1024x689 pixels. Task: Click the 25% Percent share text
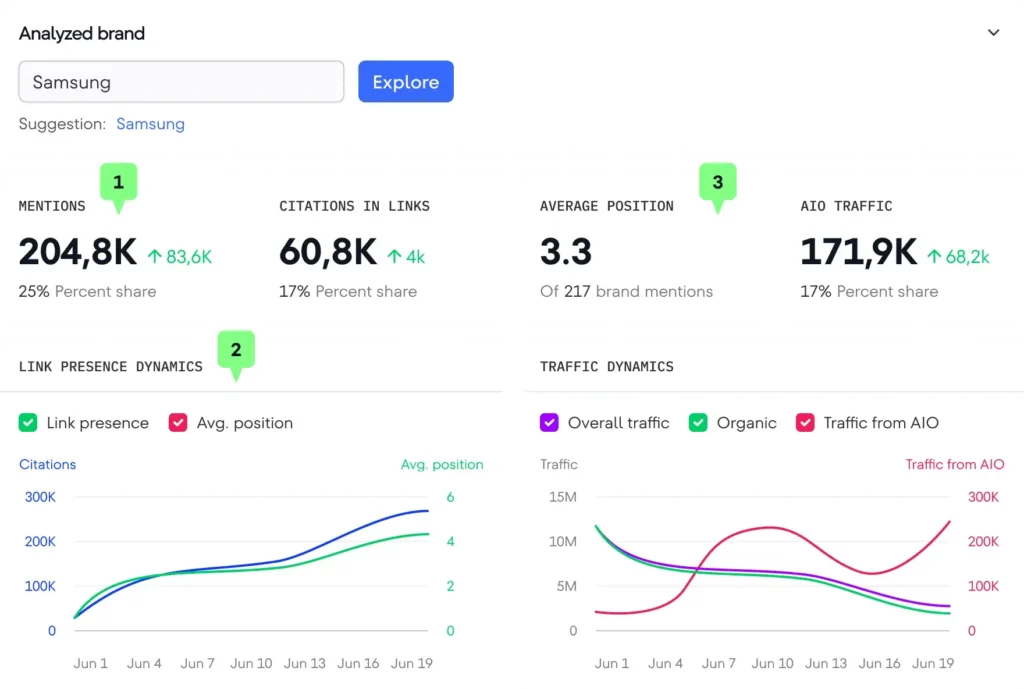point(88,291)
